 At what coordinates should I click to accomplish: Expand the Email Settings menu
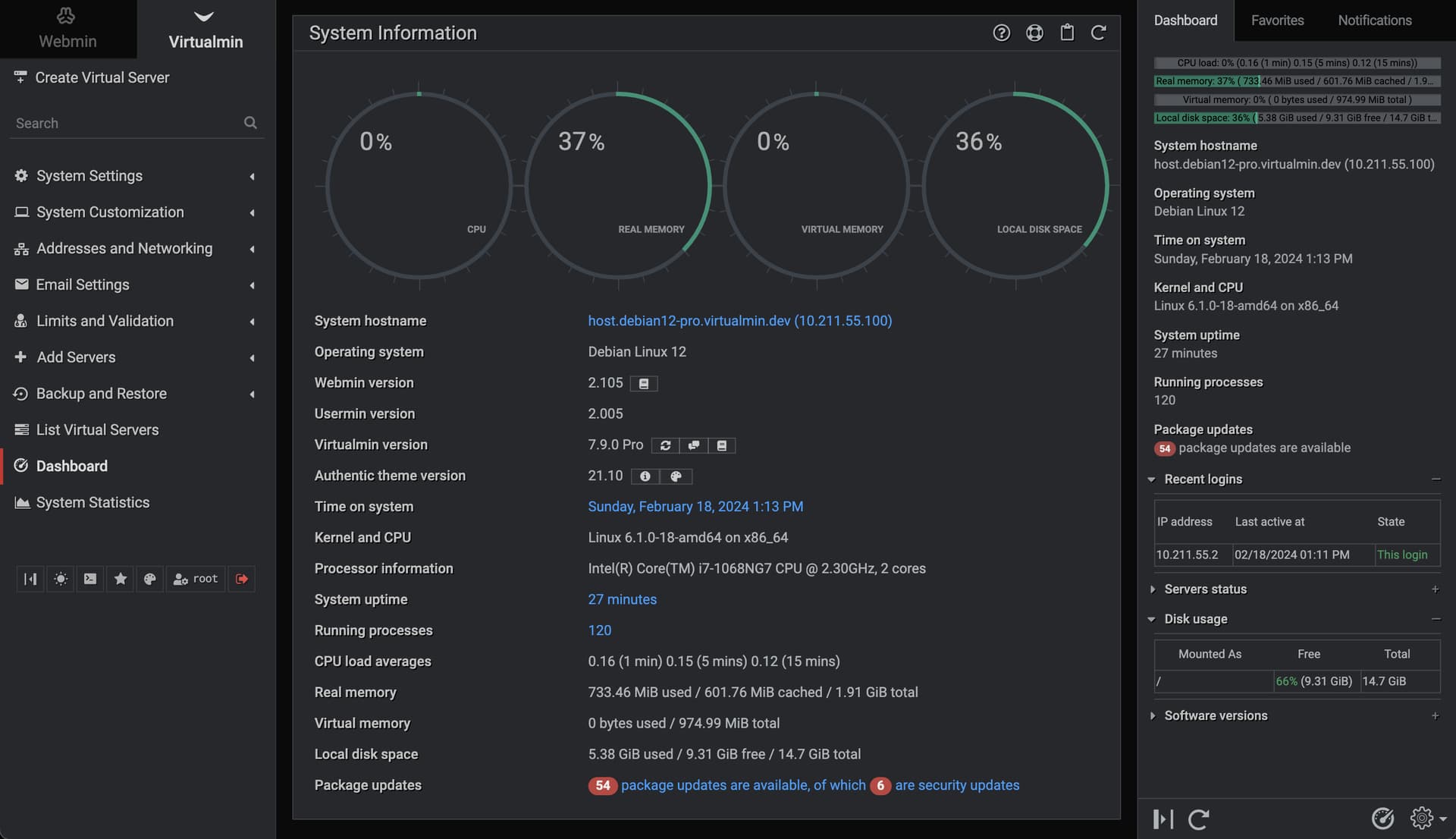[137, 284]
